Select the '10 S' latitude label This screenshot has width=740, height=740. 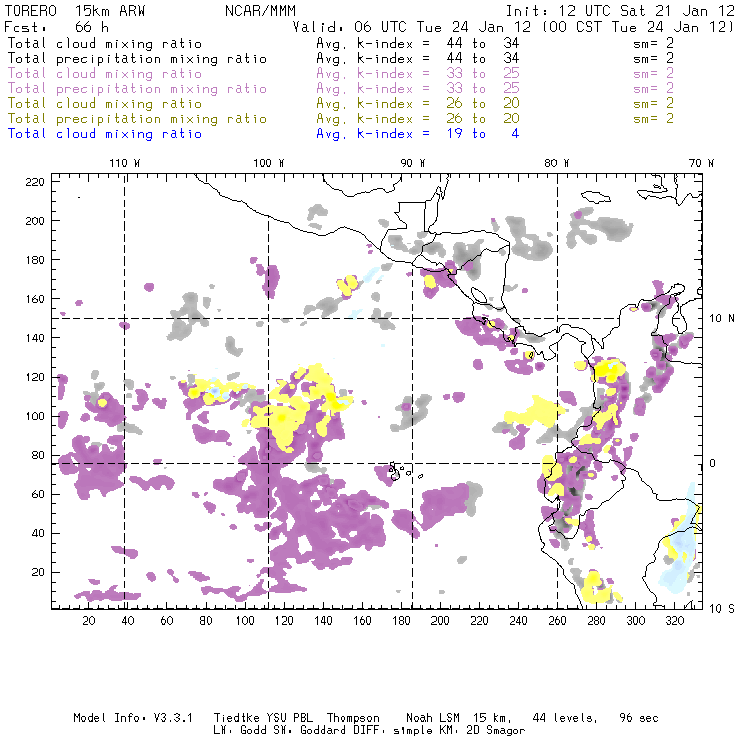coord(722,609)
